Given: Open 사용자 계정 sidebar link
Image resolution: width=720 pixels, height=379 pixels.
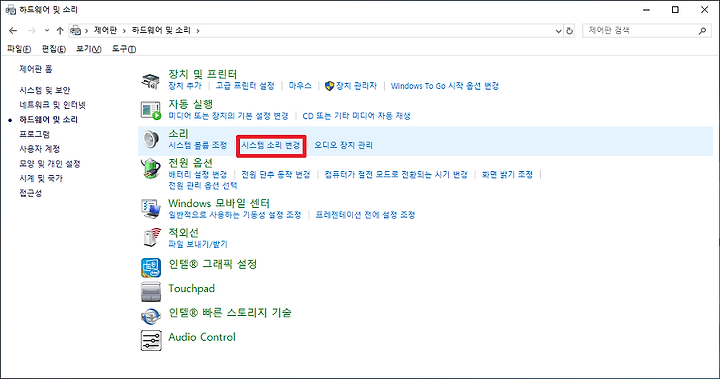Looking at the screenshot, I should tap(39, 149).
